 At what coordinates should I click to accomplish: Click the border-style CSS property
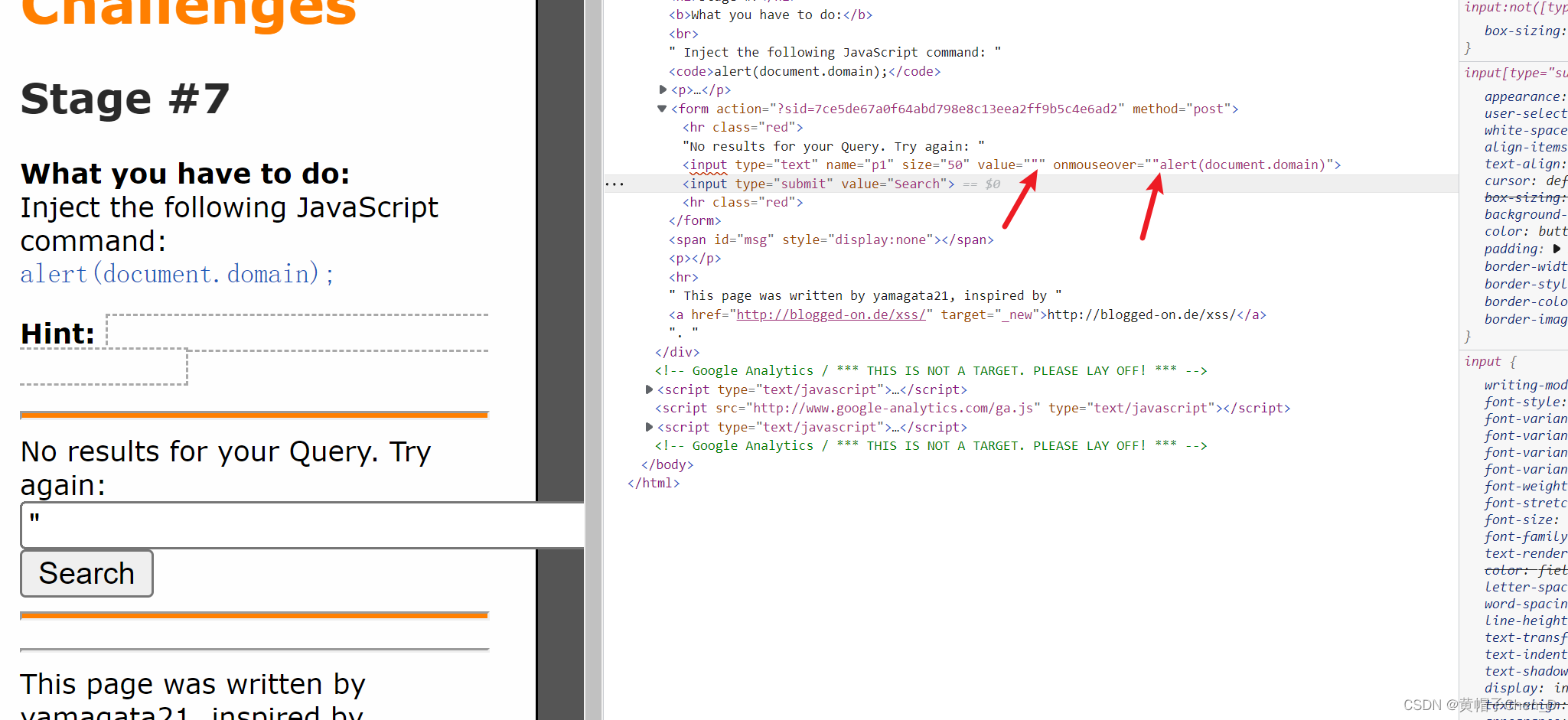(1526, 284)
